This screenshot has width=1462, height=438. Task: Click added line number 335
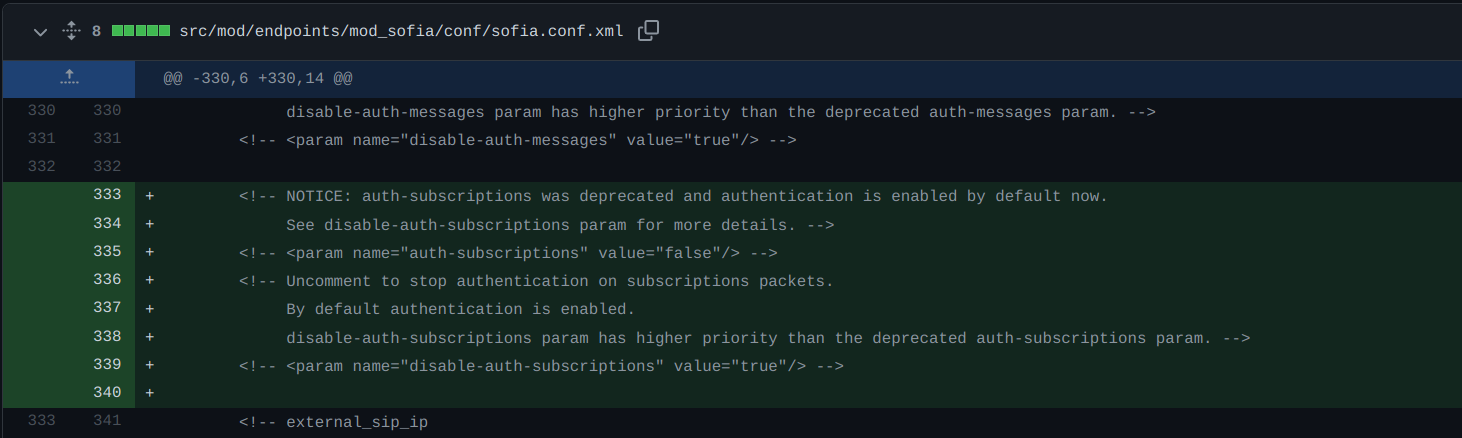tap(107, 252)
